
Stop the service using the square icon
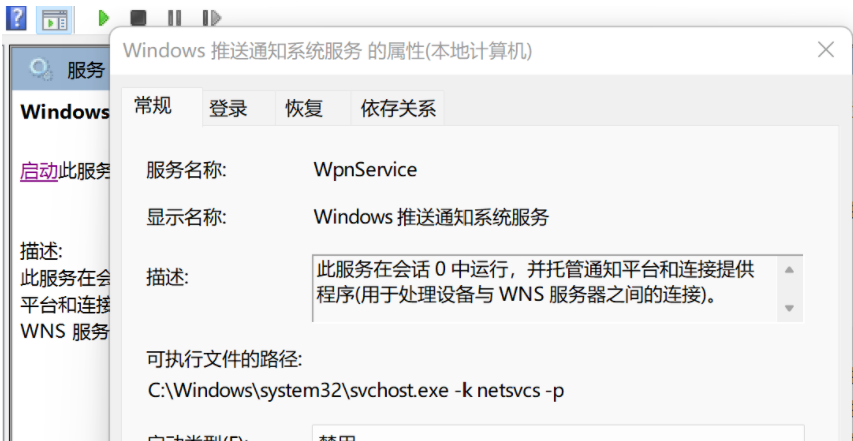(x=138, y=18)
